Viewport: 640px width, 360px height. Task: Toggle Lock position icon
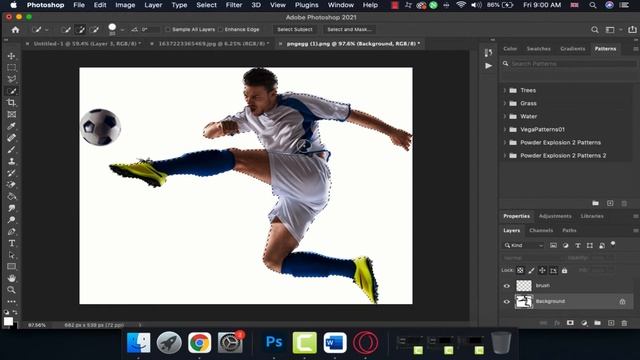[542, 270]
